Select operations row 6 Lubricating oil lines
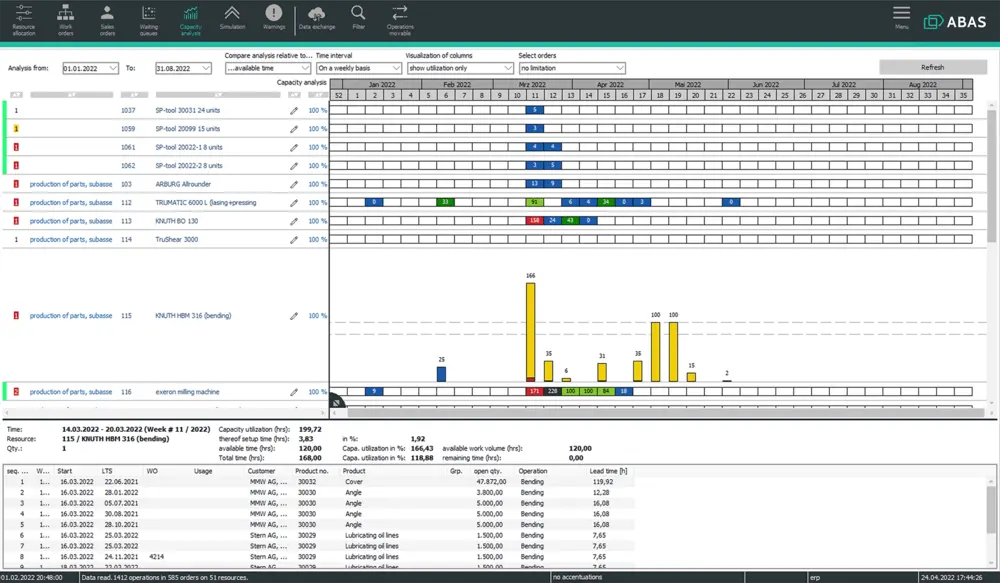1000x583 pixels. (319, 536)
